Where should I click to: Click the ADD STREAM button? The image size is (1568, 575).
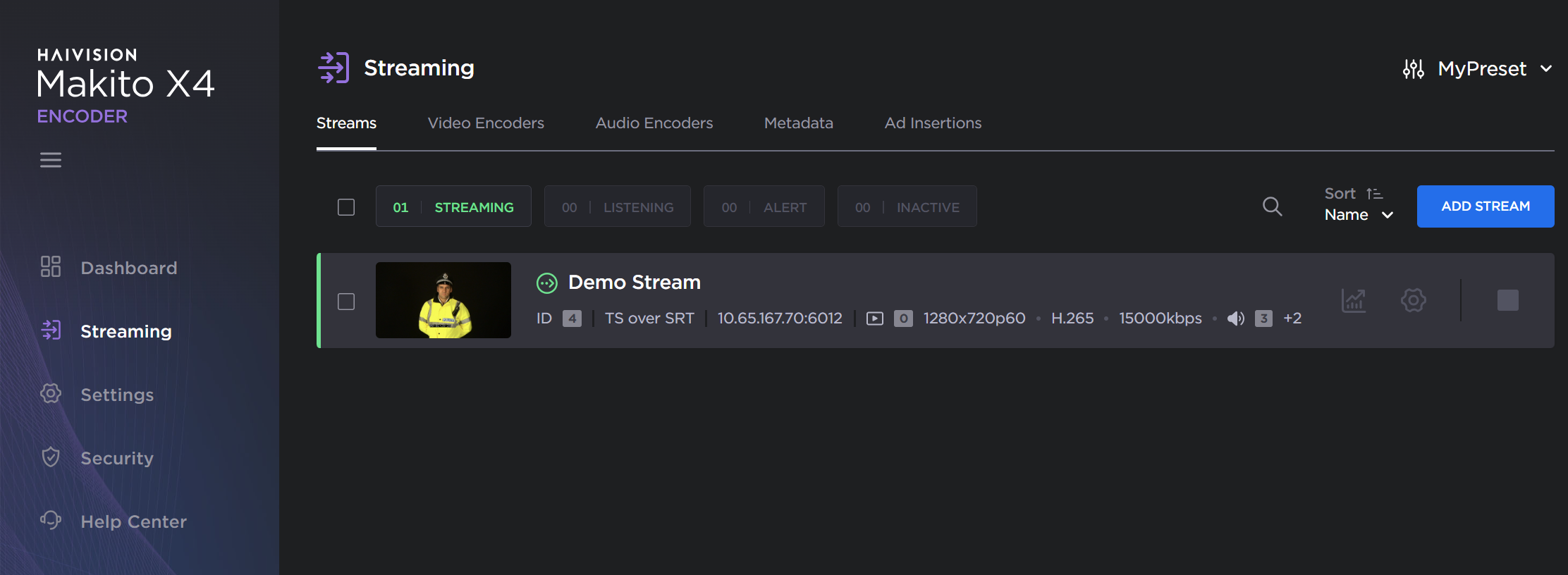tap(1486, 206)
